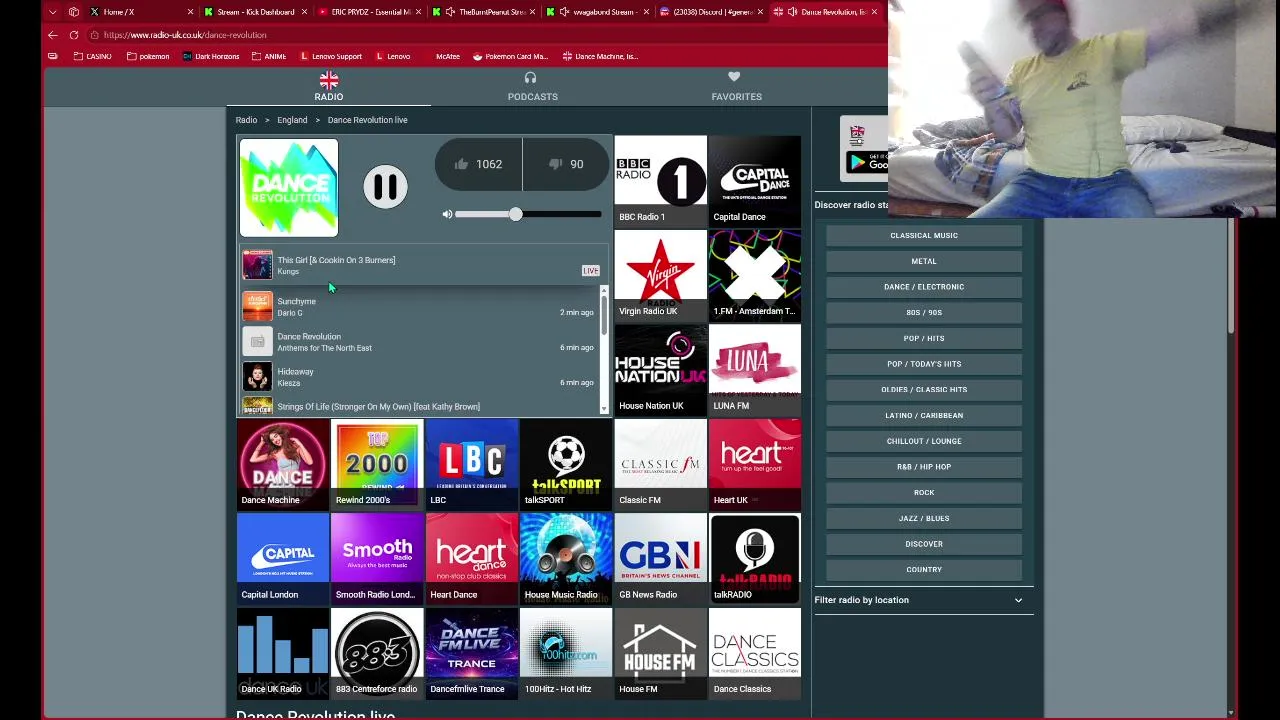Open Rewind 2000's station tile
The image size is (1280, 720).
point(377,463)
